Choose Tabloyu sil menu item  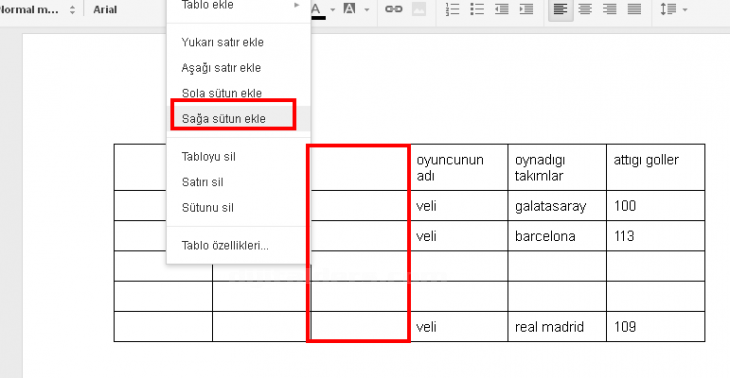[x=239, y=157]
